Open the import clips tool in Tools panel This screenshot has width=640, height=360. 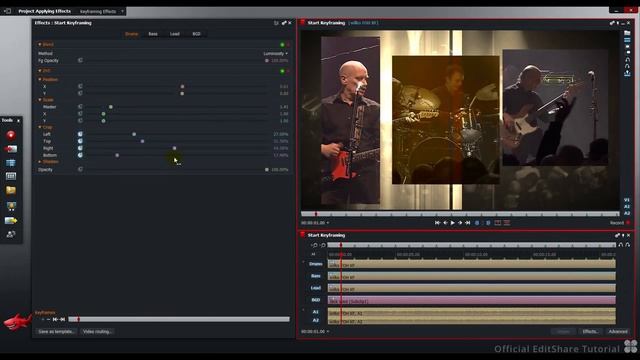(11, 149)
